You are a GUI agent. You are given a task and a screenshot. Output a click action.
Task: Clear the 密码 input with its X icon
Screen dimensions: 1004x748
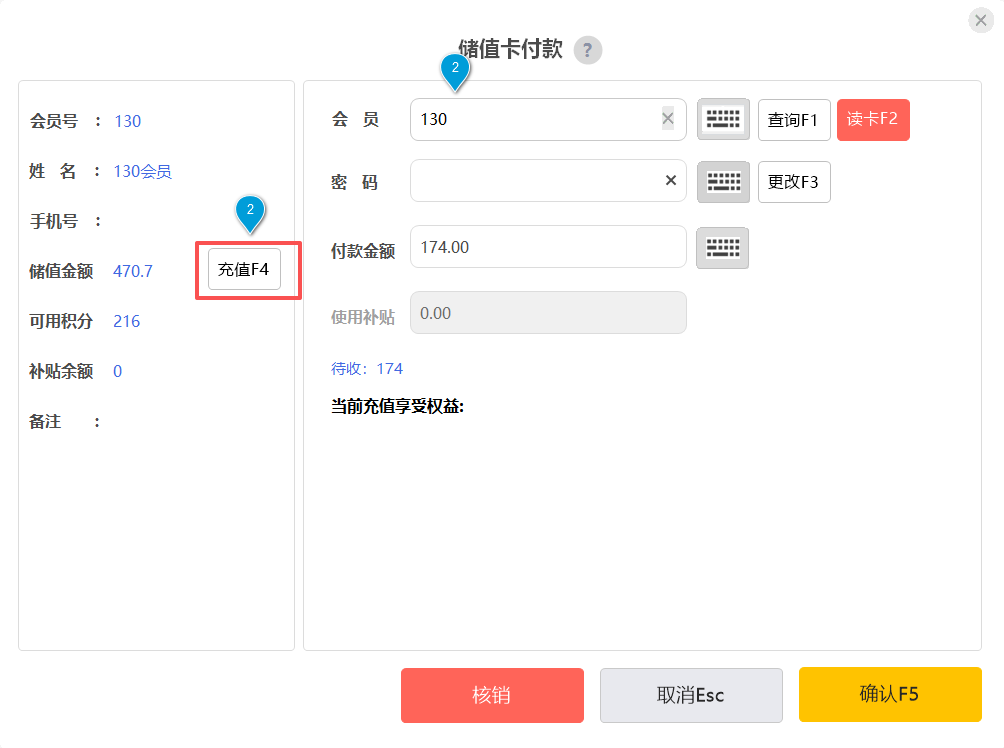[671, 181]
